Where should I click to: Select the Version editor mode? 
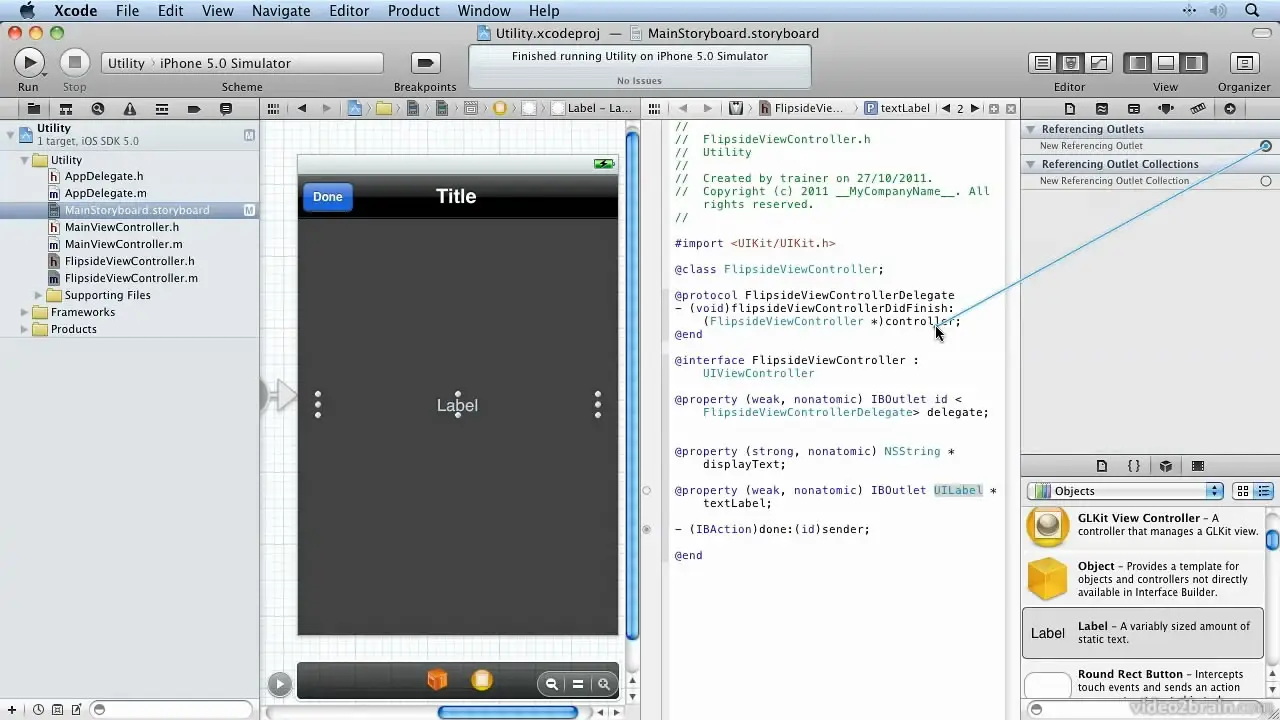(1098, 62)
